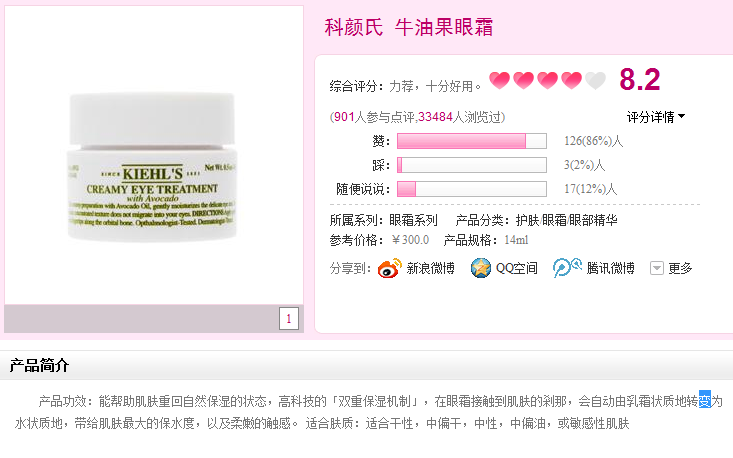Screen dimensions: 733x458
Task: Click the first pink heart rating
Action: click(499, 80)
